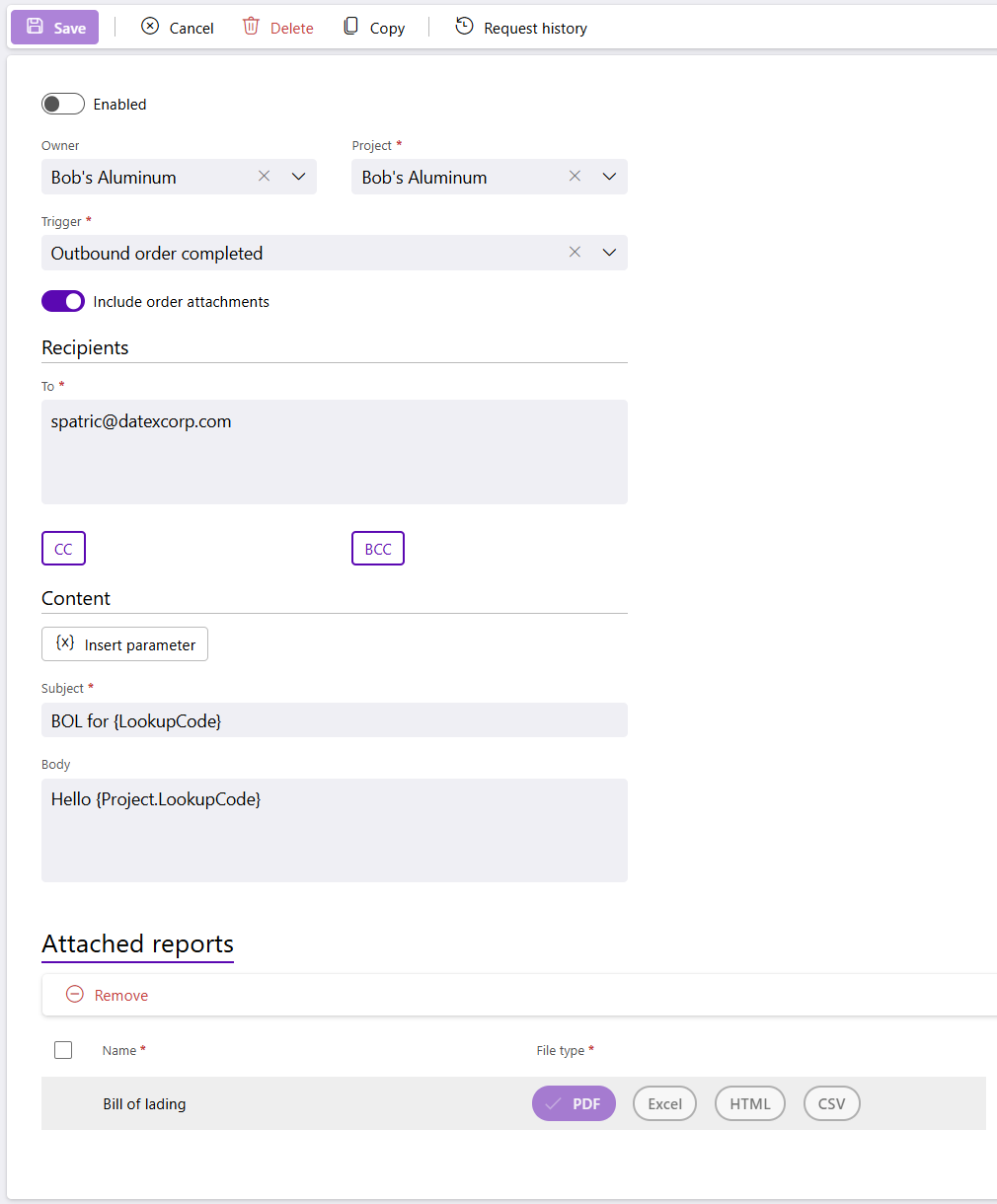Open the Trigger dropdown list

click(x=609, y=253)
